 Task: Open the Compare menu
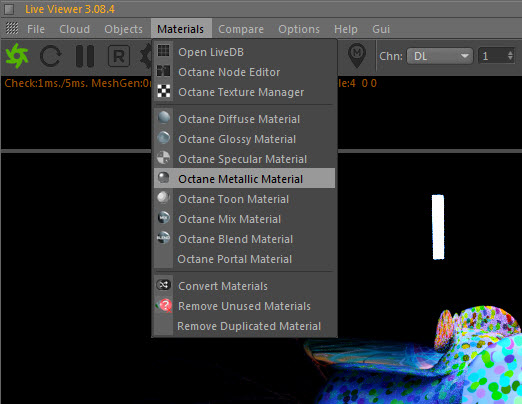241,29
